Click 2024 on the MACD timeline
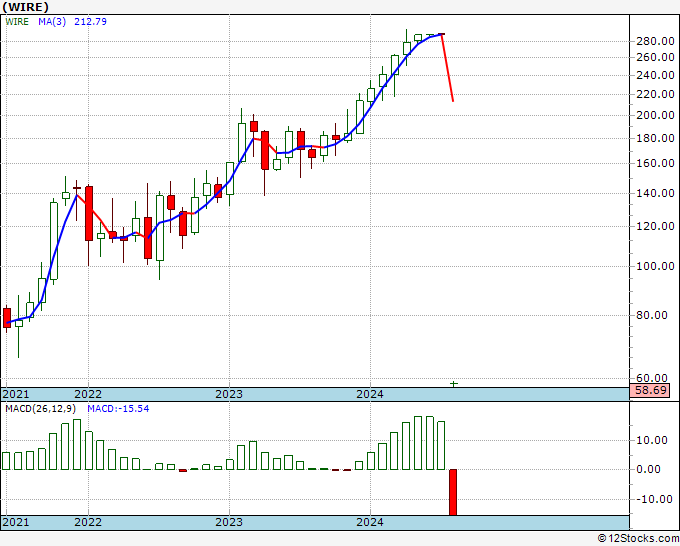 (x=370, y=522)
